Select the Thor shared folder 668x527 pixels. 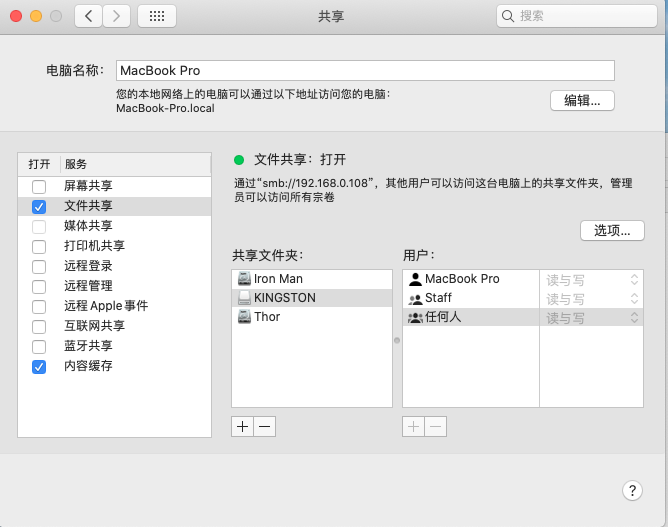[x=267, y=317]
